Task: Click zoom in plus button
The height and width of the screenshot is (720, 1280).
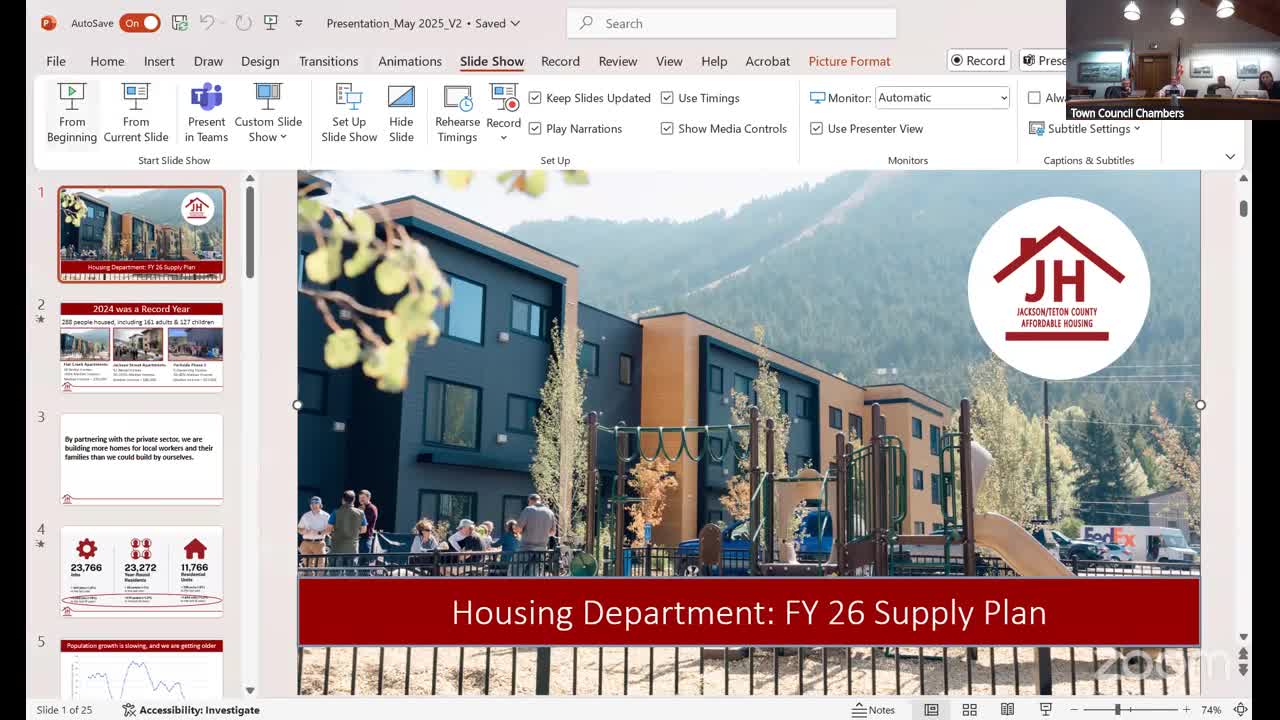Action: [1186, 710]
